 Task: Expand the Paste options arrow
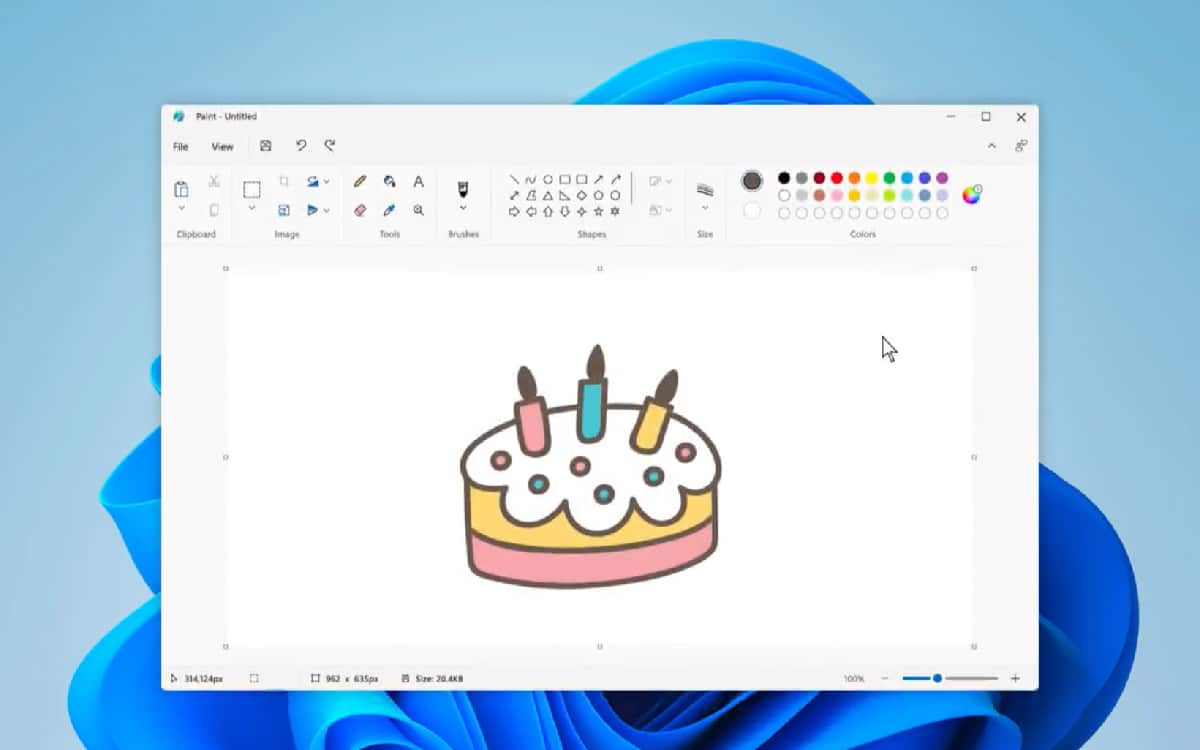pyautogui.click(x=181, y=208)
